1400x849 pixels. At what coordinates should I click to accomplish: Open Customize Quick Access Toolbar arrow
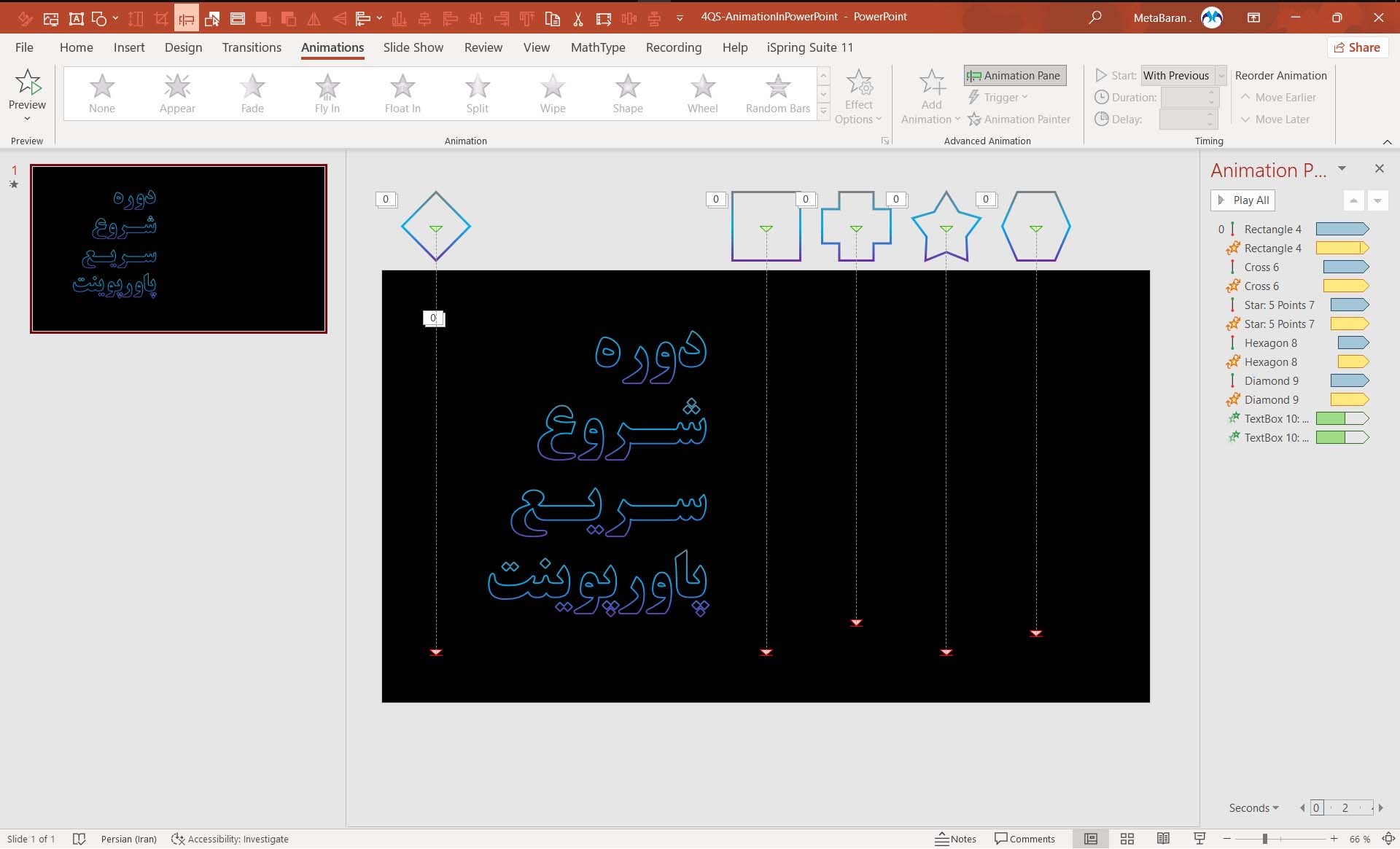[x=680, y=18]
